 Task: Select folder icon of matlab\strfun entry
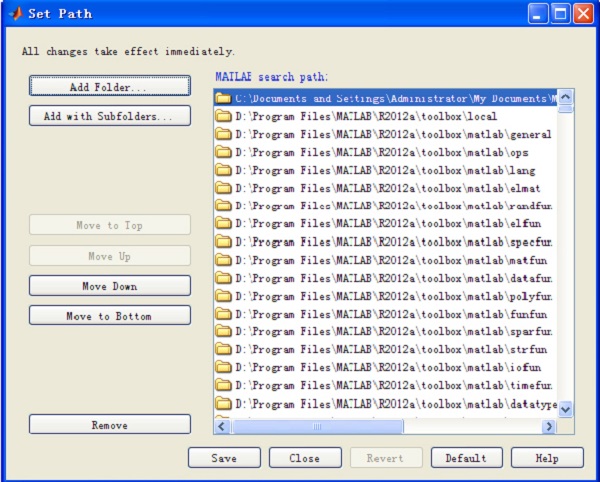(223, 349)
